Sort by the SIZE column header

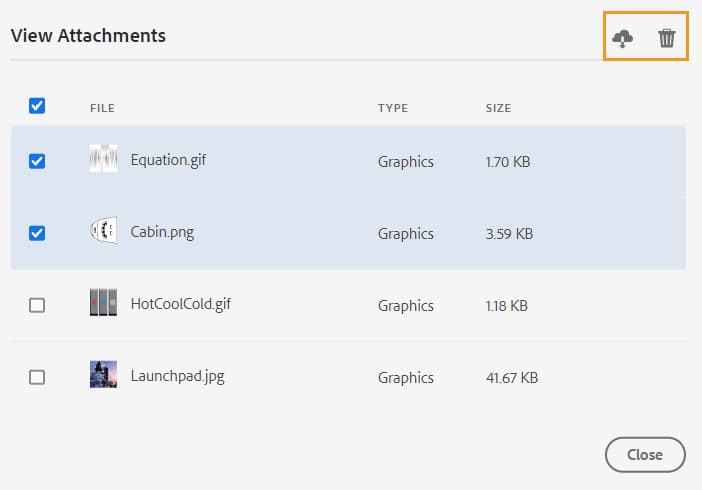[x=498, y=108]
